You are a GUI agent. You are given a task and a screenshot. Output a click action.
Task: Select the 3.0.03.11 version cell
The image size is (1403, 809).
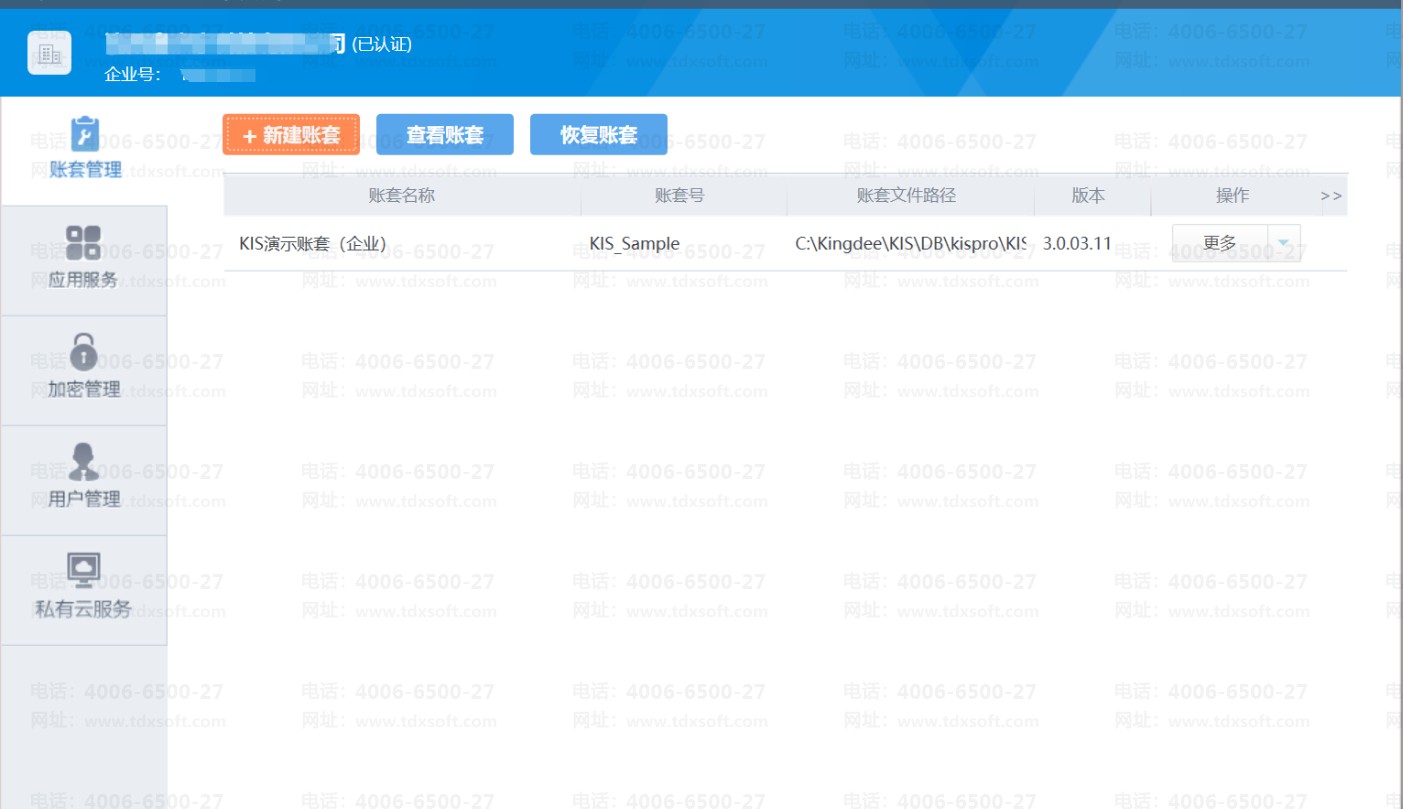click(x=1077, y=243)
